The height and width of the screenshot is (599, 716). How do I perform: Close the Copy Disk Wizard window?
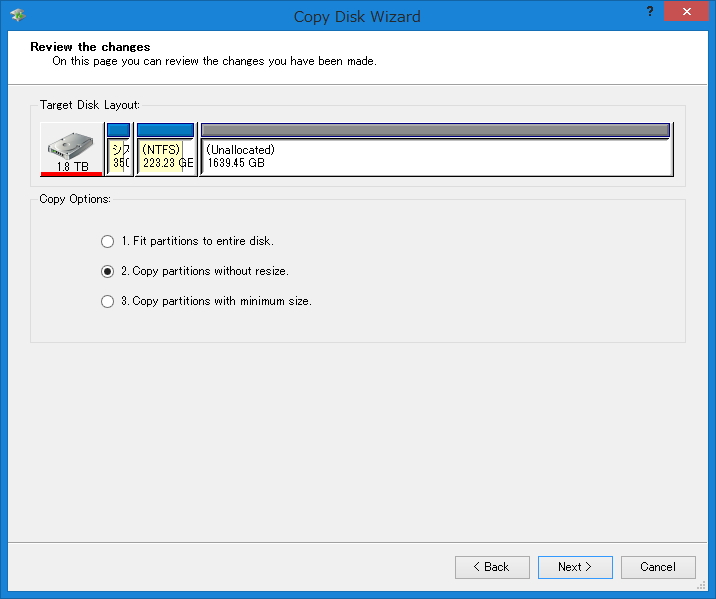pyautogui.click(x=686, y=11)
